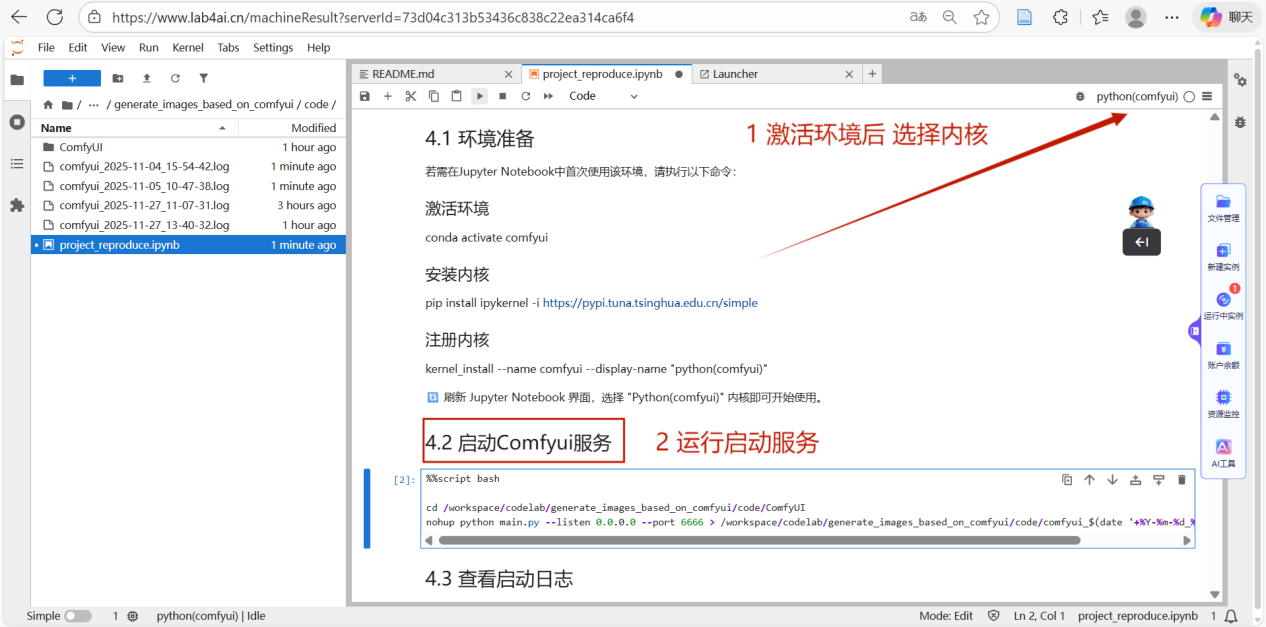Click the blue new launcher button

click(72, 78)
